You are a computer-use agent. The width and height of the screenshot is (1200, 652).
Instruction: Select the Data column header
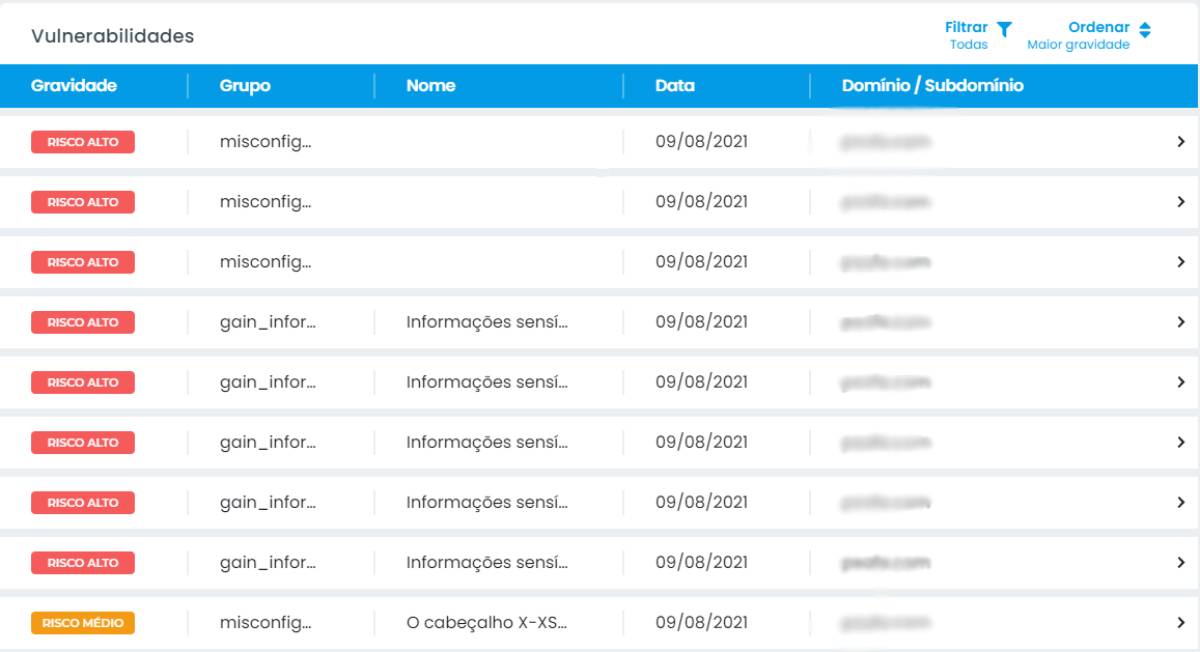click(675, 86)
